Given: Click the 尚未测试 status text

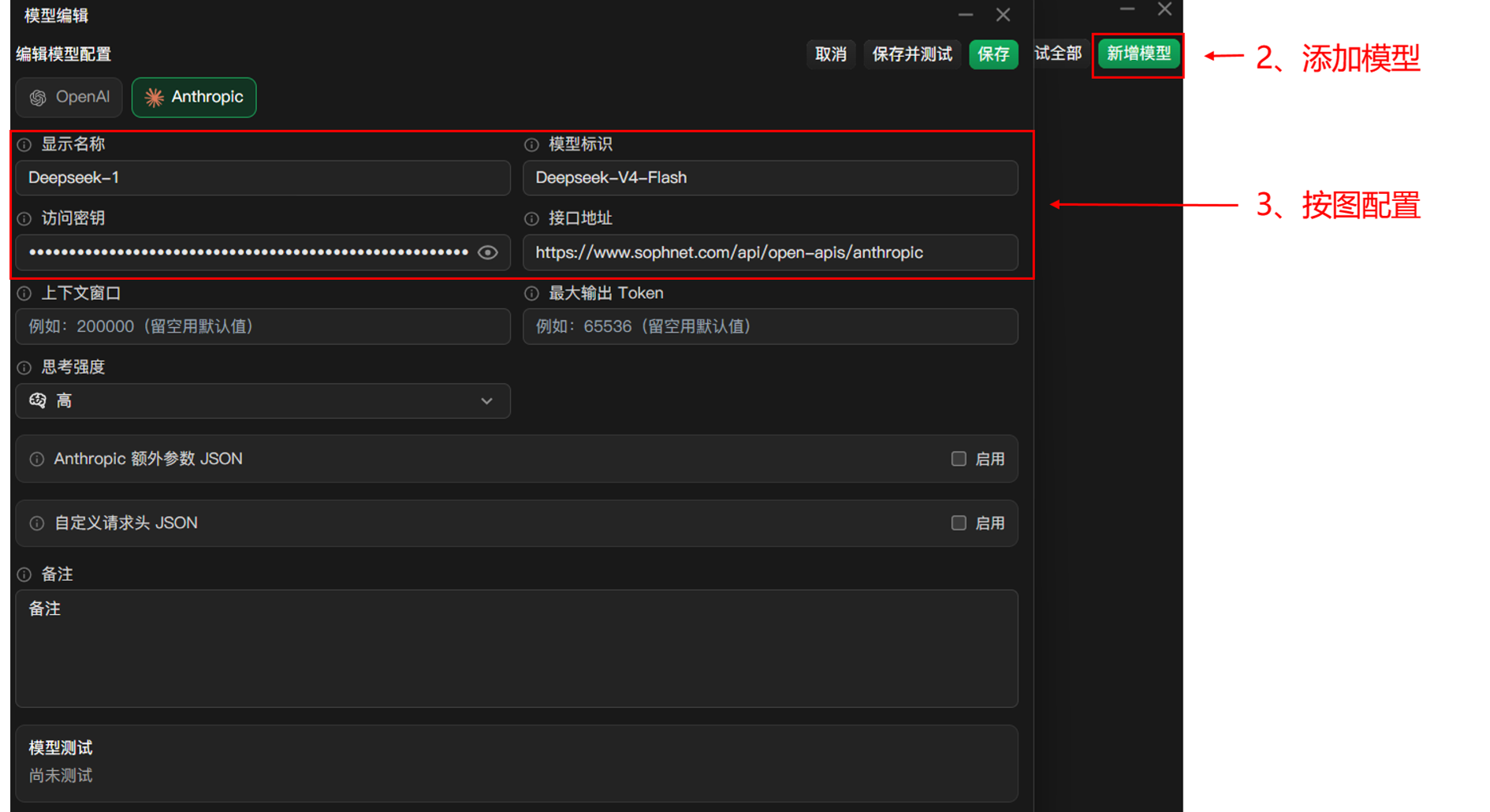Looking at the screenshot, I should [61, 776].
